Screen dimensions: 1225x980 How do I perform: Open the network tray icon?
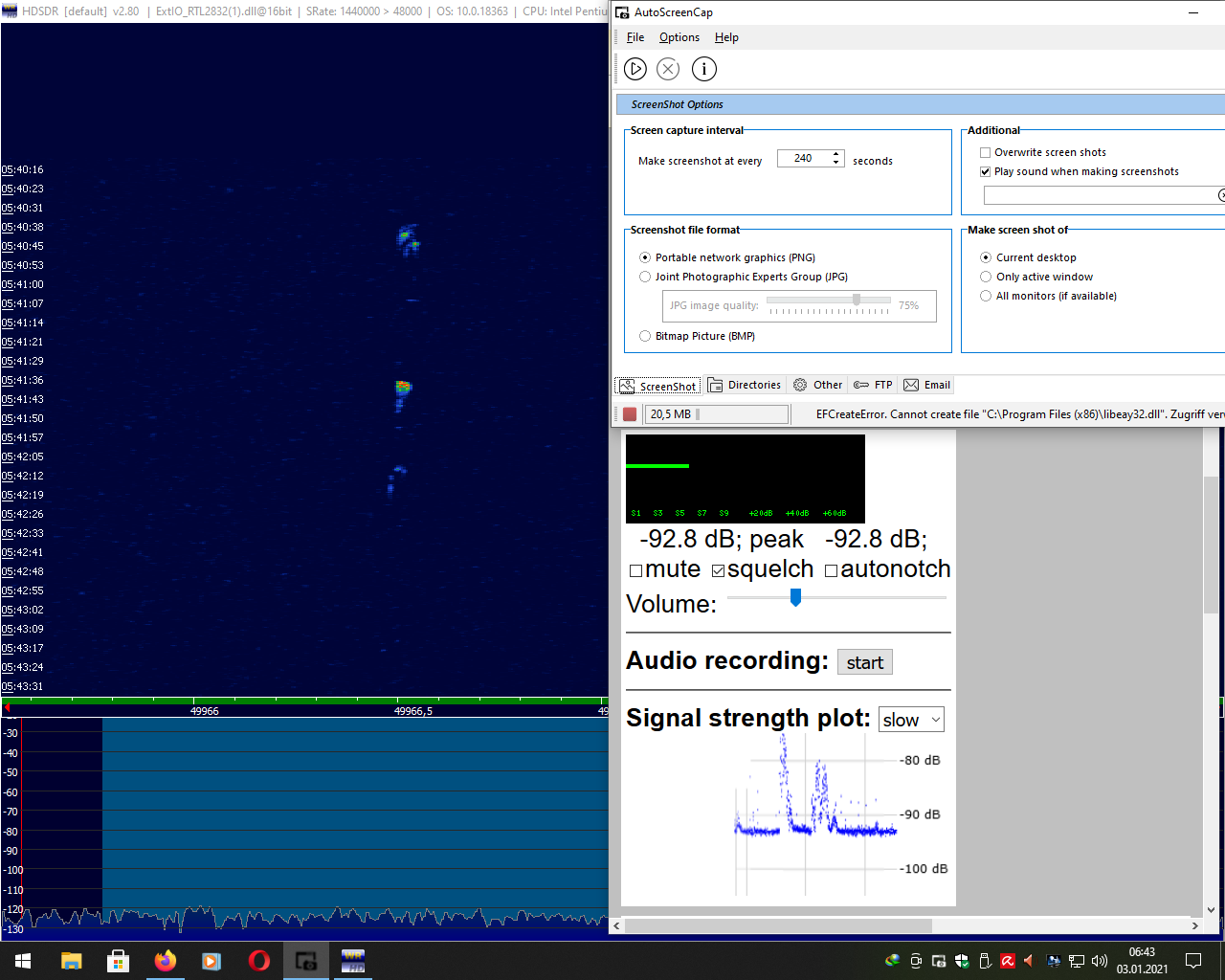[x=1077, y=961]
